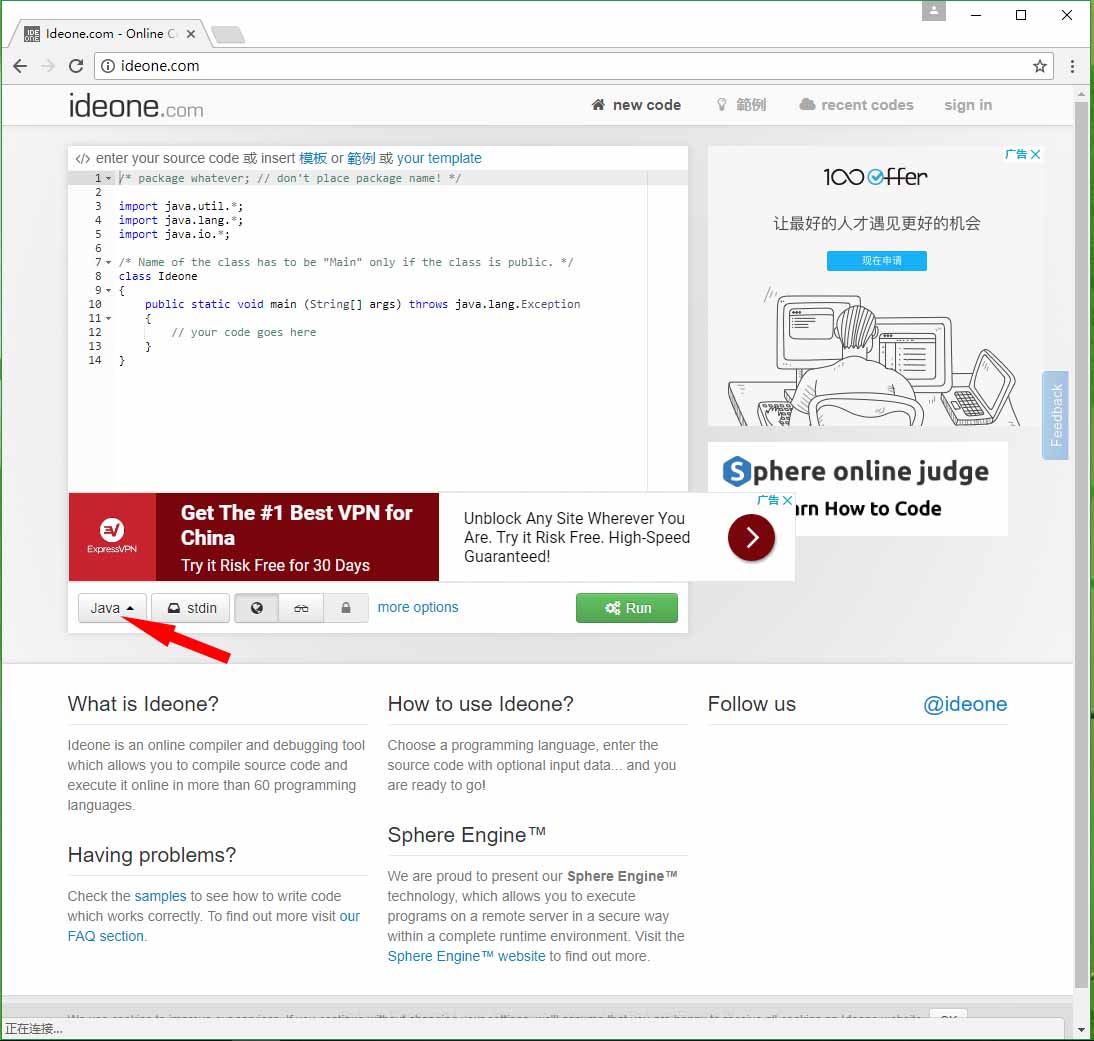The height and width of the screenshot is (1041, 1094).
Task: Open the samples link under Having problems
Action: tap(160, 896)
